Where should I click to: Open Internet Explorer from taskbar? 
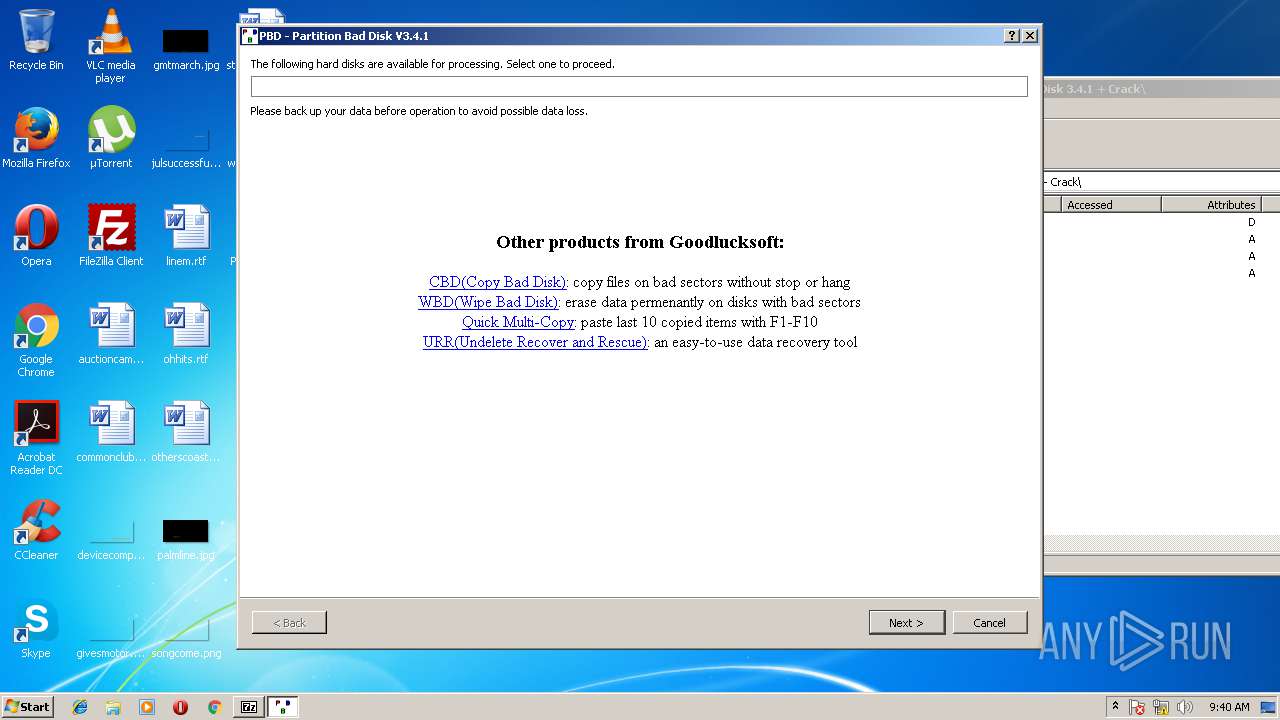pyautogui.click(x=80, y=707)
